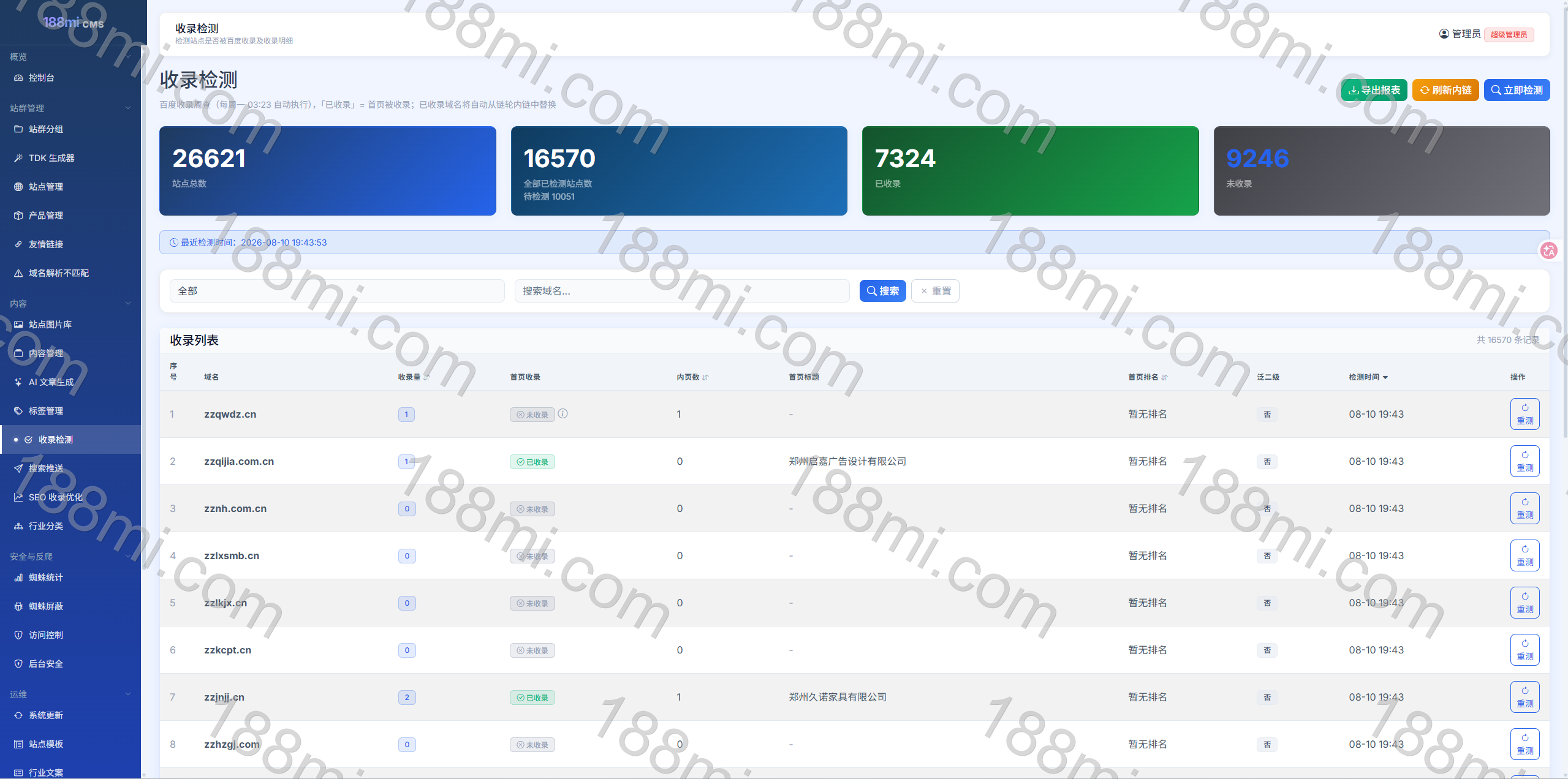Collapse the 概览 sidebar section
The width and height of the screenshot is (1568, 779).
pyautogui.click(x=128, y=57)
